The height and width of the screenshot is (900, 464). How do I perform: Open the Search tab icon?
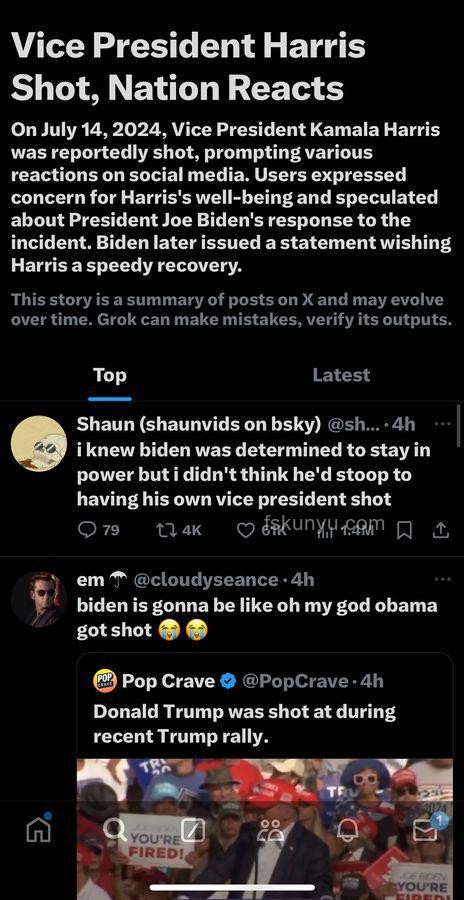[x=115, y=829]
